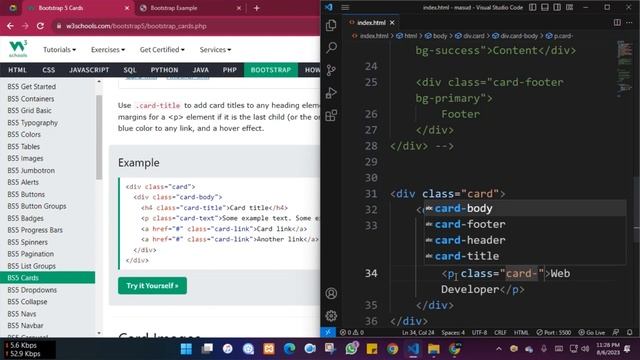Click the browser back arrow
640x360 pixels.
coord(10,26)
